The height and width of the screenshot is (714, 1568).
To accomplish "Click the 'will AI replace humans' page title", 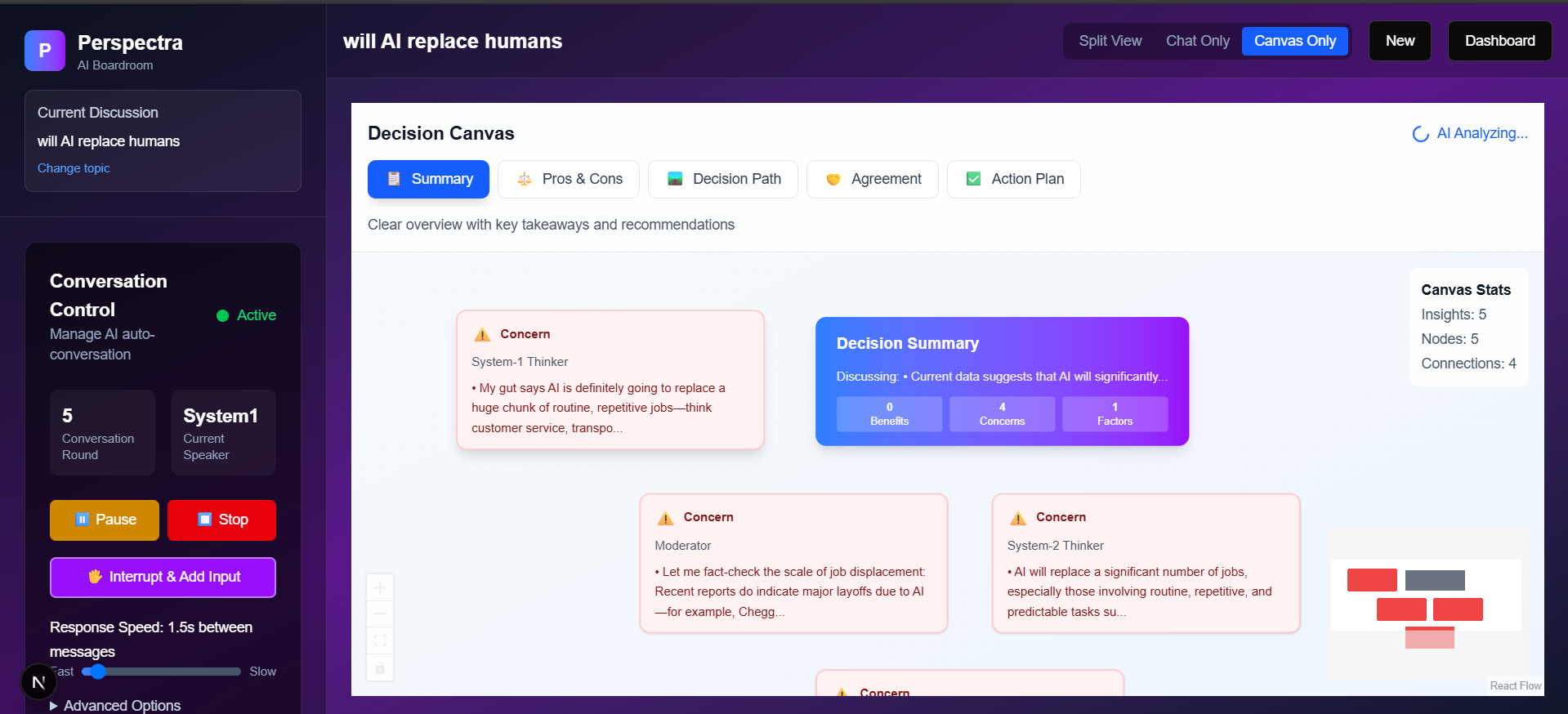I will tap(453, 42).
